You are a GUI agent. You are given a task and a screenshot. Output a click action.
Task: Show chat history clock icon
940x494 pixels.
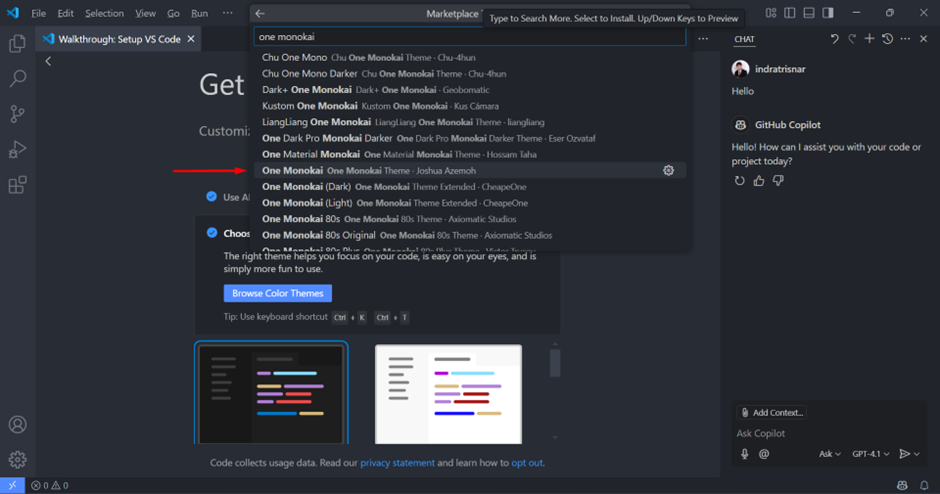click(887, 39)
